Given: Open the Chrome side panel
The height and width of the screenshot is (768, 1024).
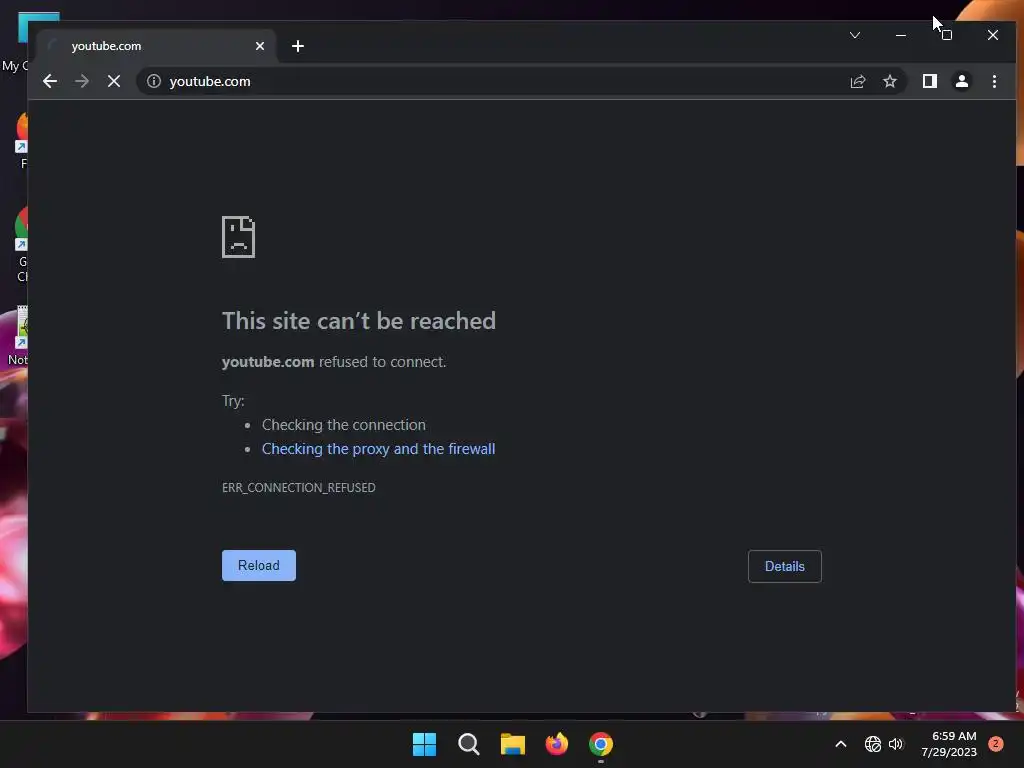Looking at the screenshot, I should pos(929,81).
